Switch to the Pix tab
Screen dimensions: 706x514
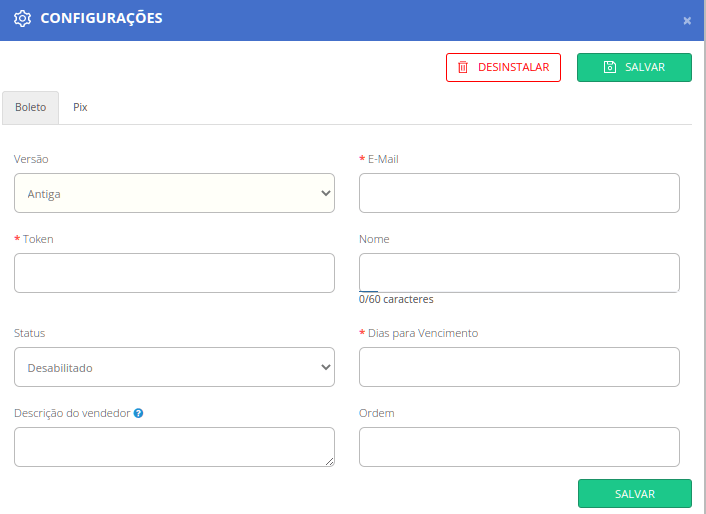tap(80, 107)
